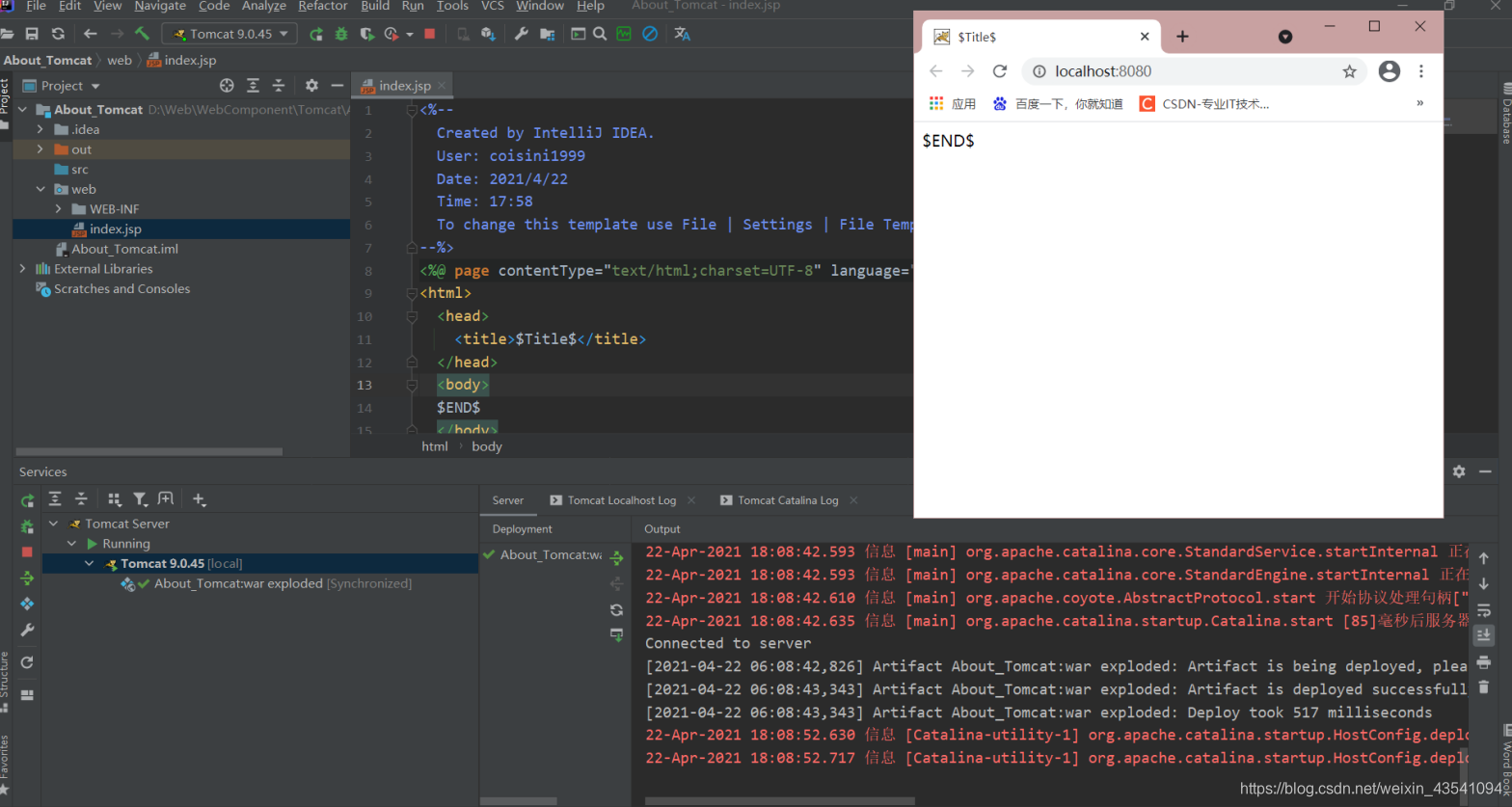Click the blue prohibited circle icon in toolbar
1512x807 pixels.
pyautogui.click(x=650, y=34)
